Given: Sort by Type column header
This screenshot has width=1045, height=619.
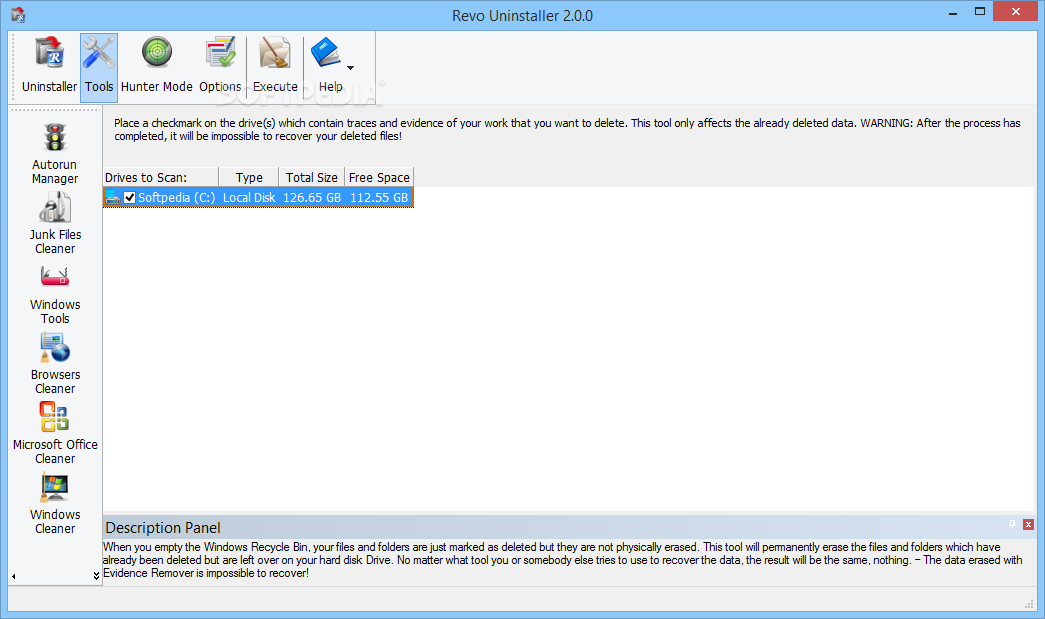Looking at the screenshot, I should pyautogui.click(x=249, y=177).
